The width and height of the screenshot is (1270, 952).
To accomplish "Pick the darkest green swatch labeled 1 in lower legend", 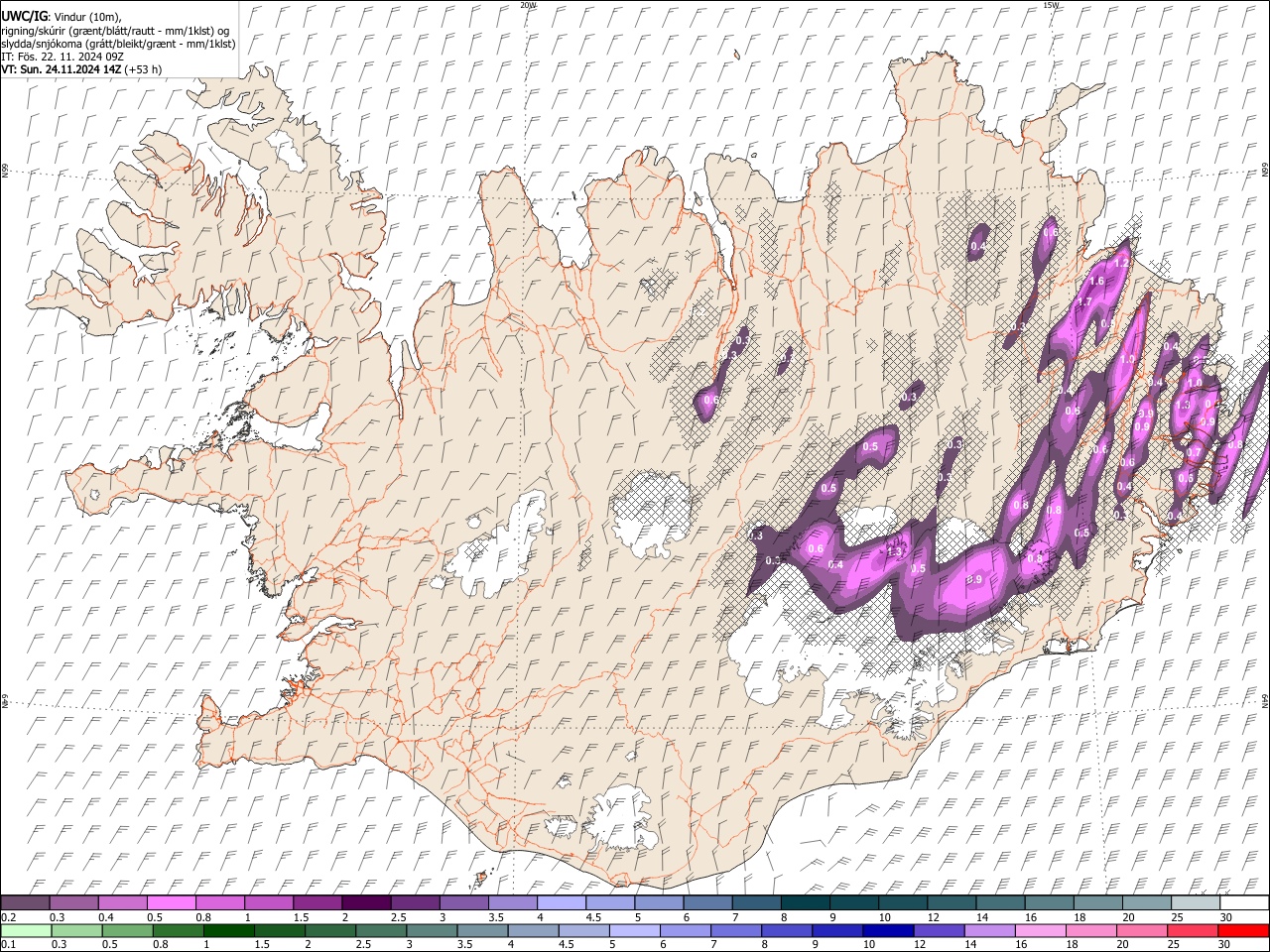I will click(229, 930).
